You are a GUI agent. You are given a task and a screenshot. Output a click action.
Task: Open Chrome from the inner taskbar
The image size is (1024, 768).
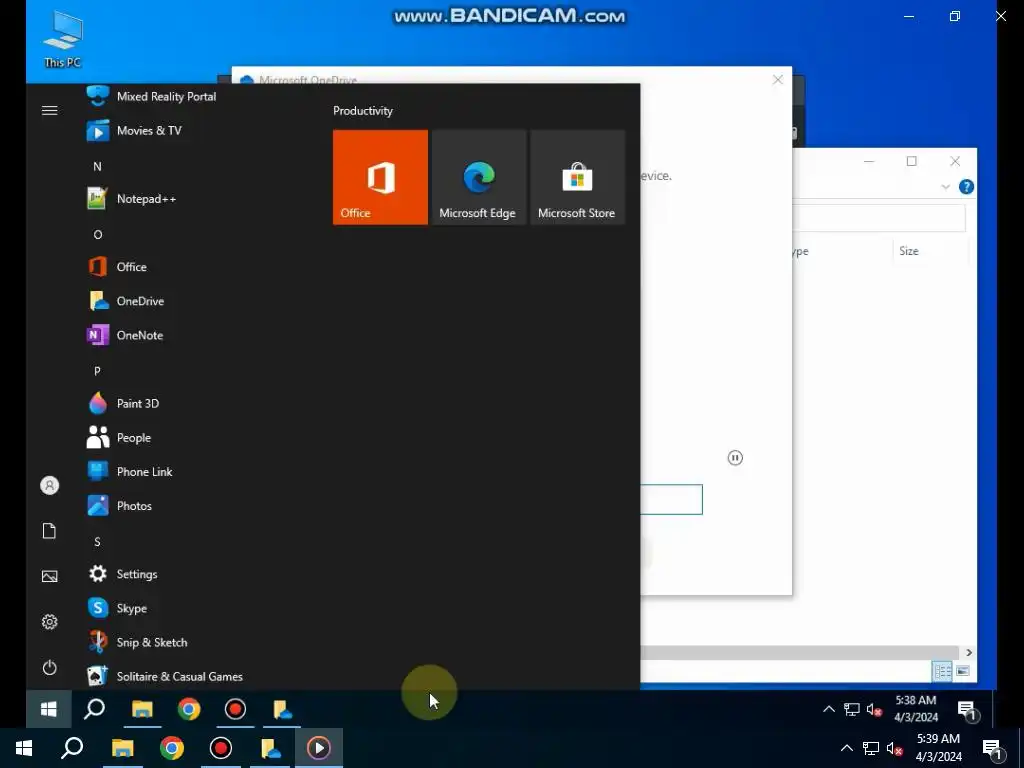click(189, 709)
